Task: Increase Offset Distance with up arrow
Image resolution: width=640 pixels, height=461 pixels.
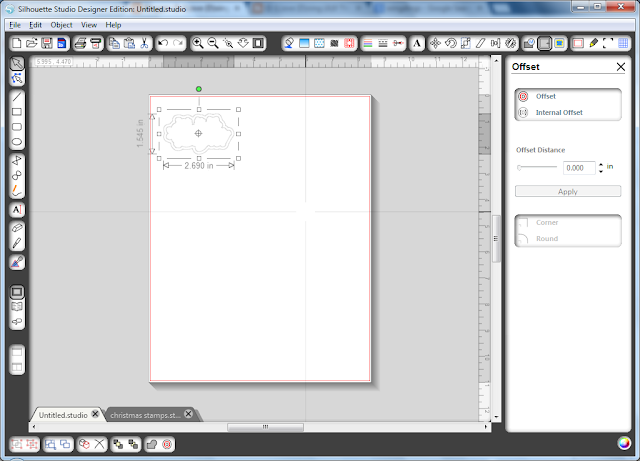Action: coord(601,165)
